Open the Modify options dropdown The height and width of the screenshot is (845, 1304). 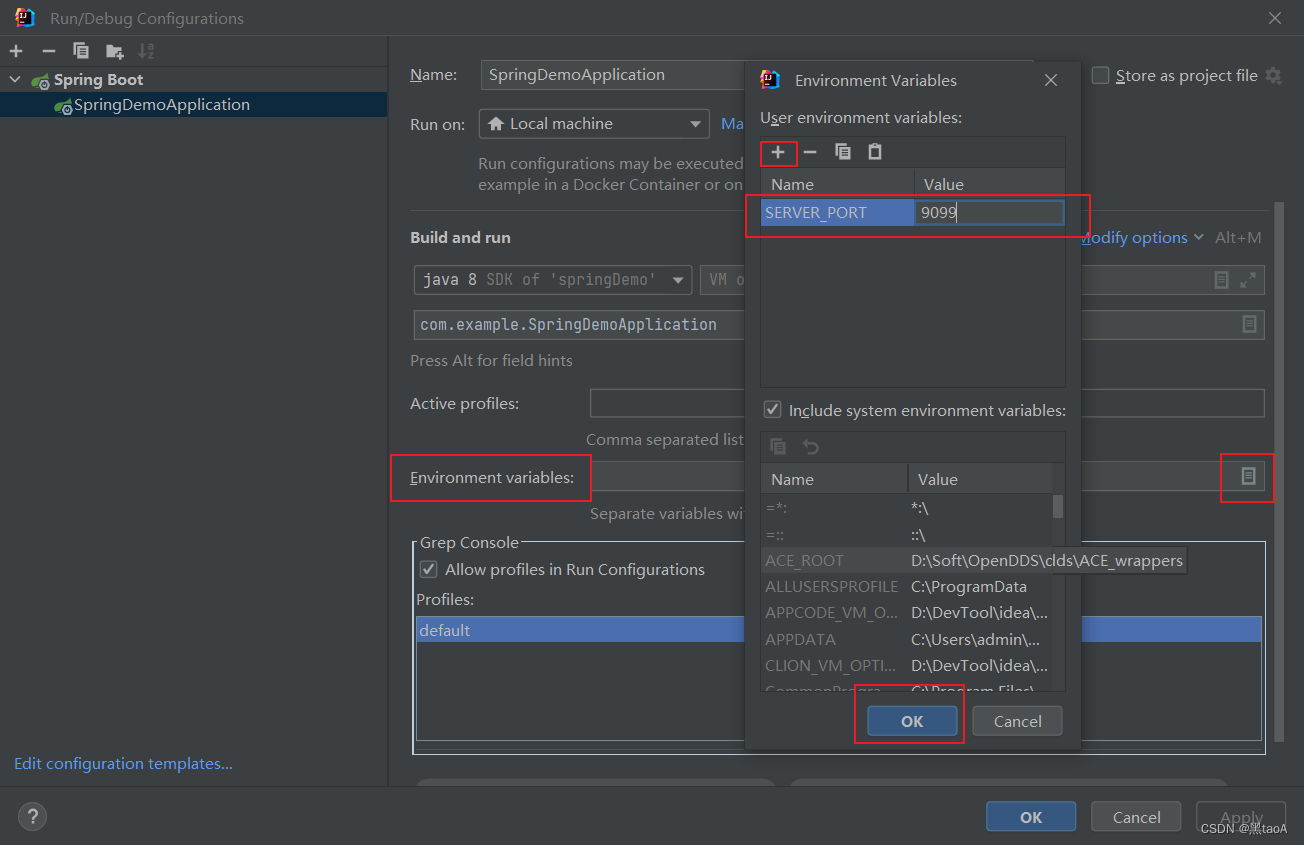click(1142, 237)
